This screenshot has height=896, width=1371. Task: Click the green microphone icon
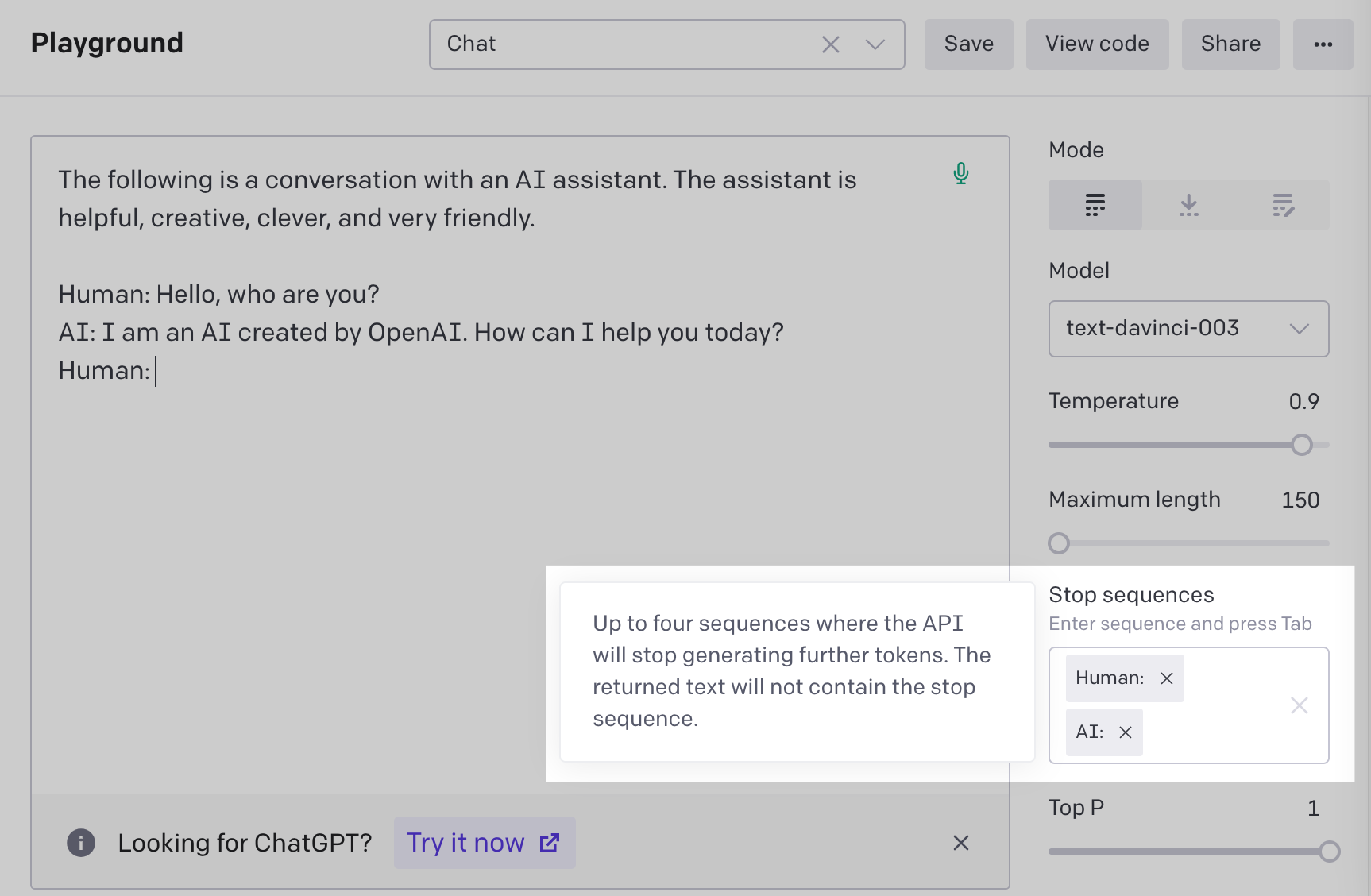[961, 173]
